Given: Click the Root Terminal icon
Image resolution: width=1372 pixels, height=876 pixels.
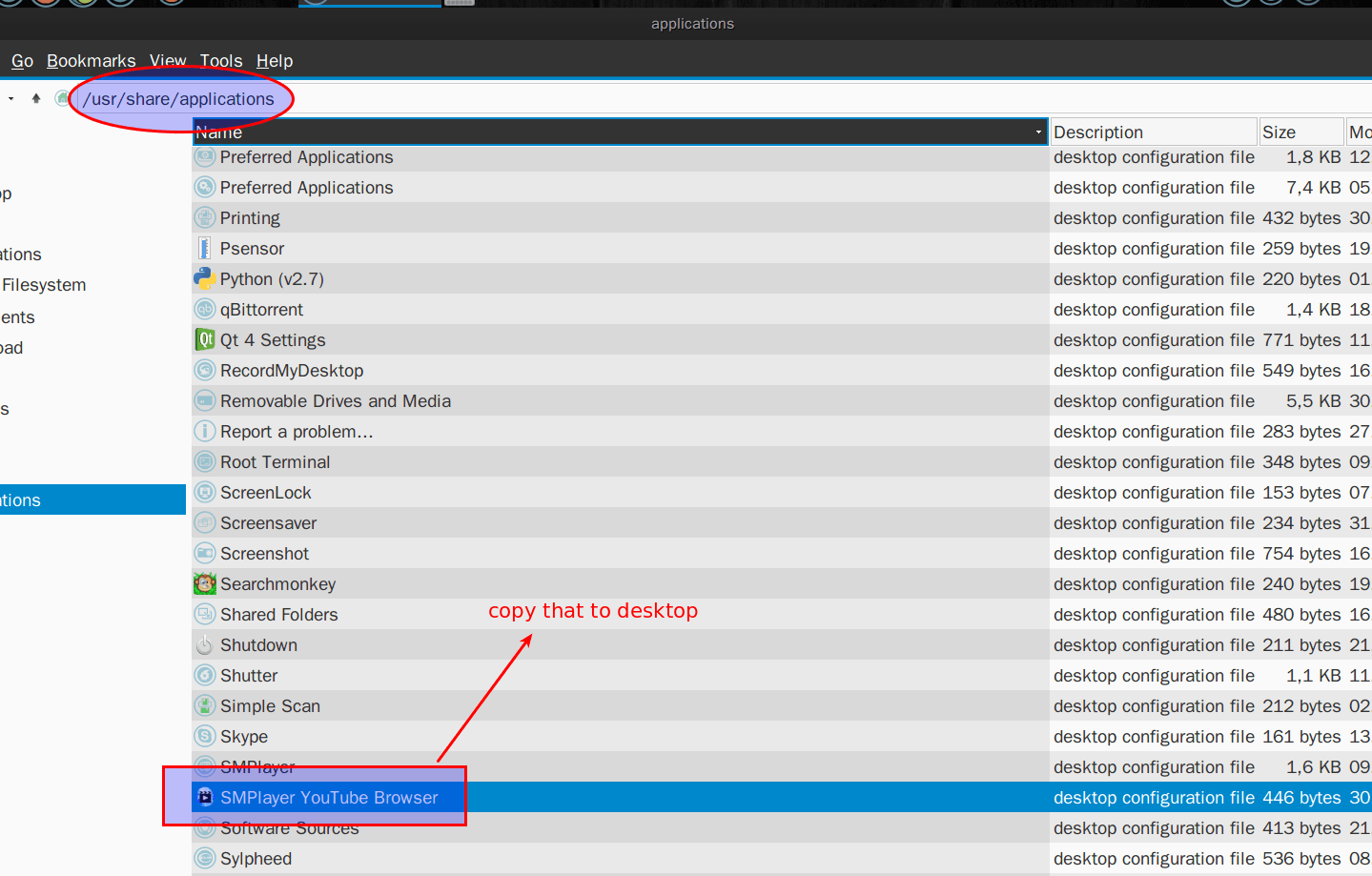Looking at the screenshot, I should pos(204,462).
